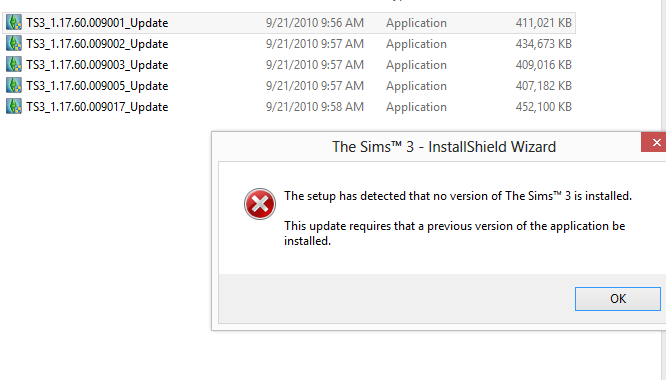Click the TS3_1.17.60.009002_Update filename
Viewport: 666px width, 380px height.
[x=97, y=44]
